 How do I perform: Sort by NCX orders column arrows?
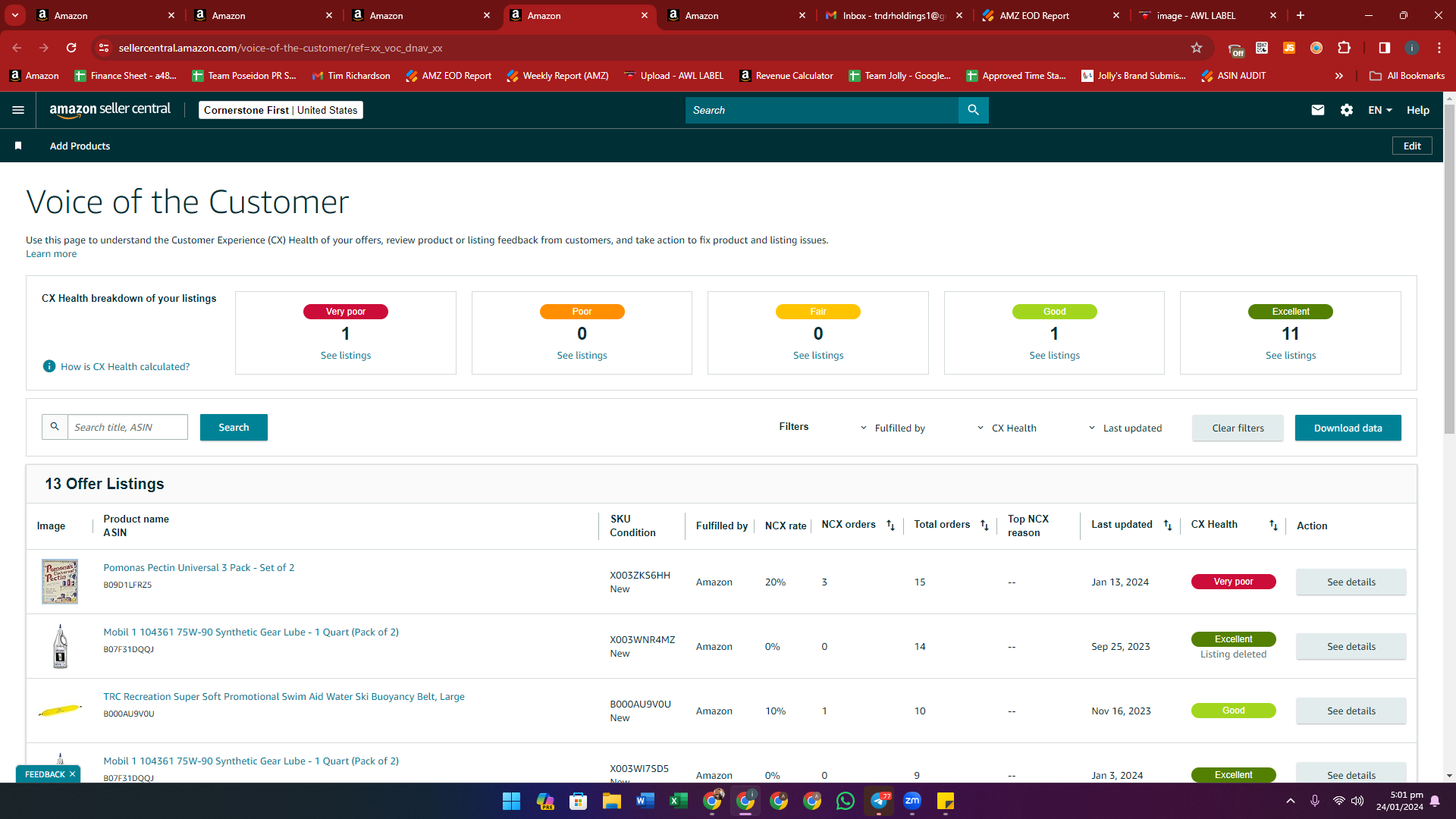tap(890, 525)
